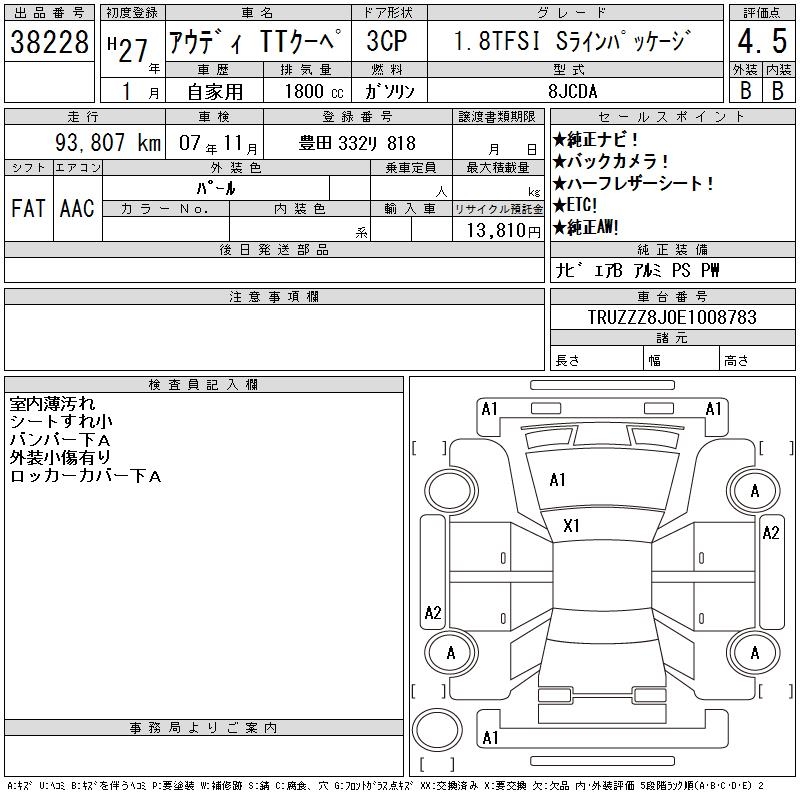Select the 車台番号 header
The image size is (800, 800).
pos(672,296)
